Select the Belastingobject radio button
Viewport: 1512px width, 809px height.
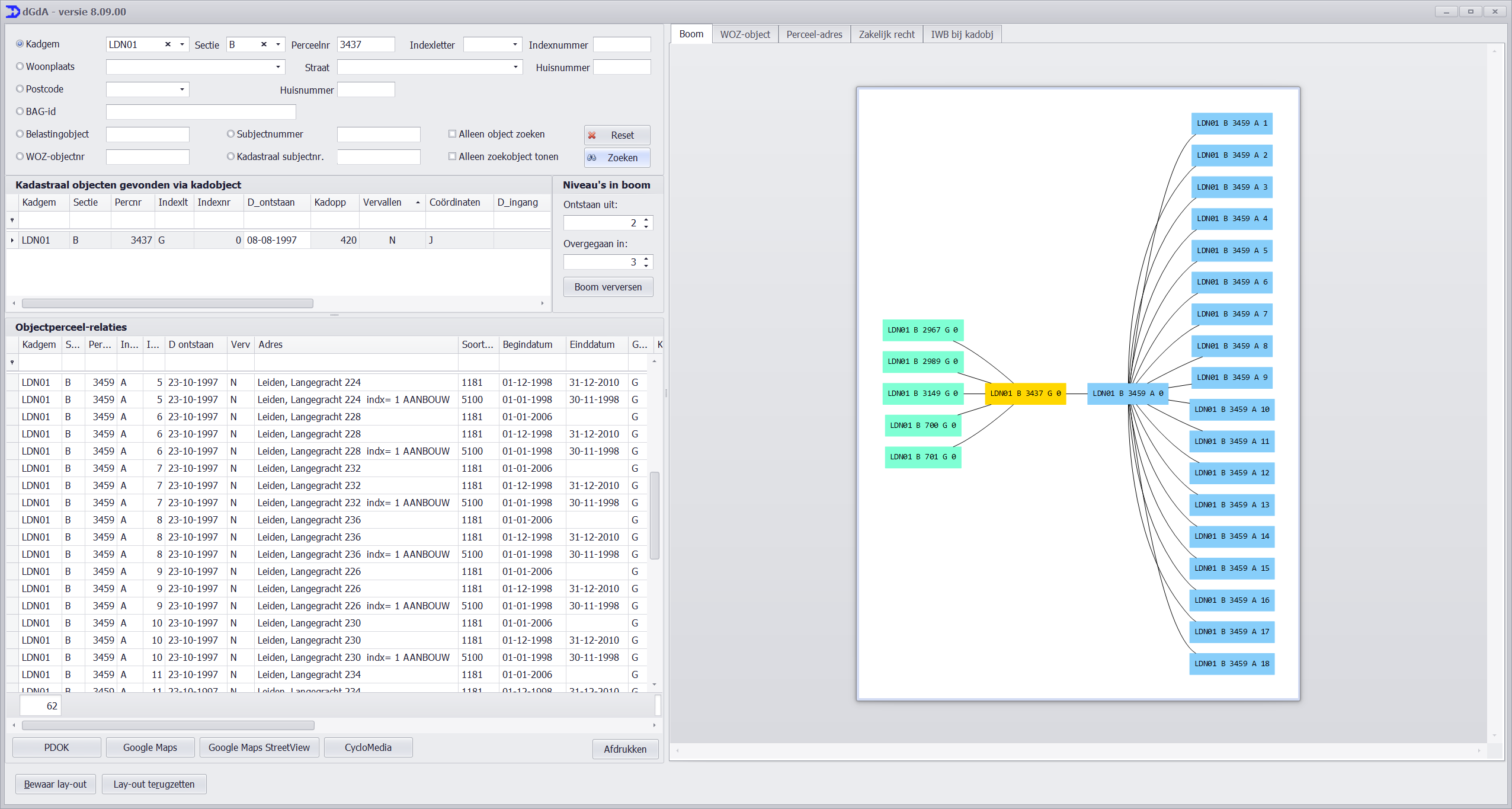pos(20,134)
